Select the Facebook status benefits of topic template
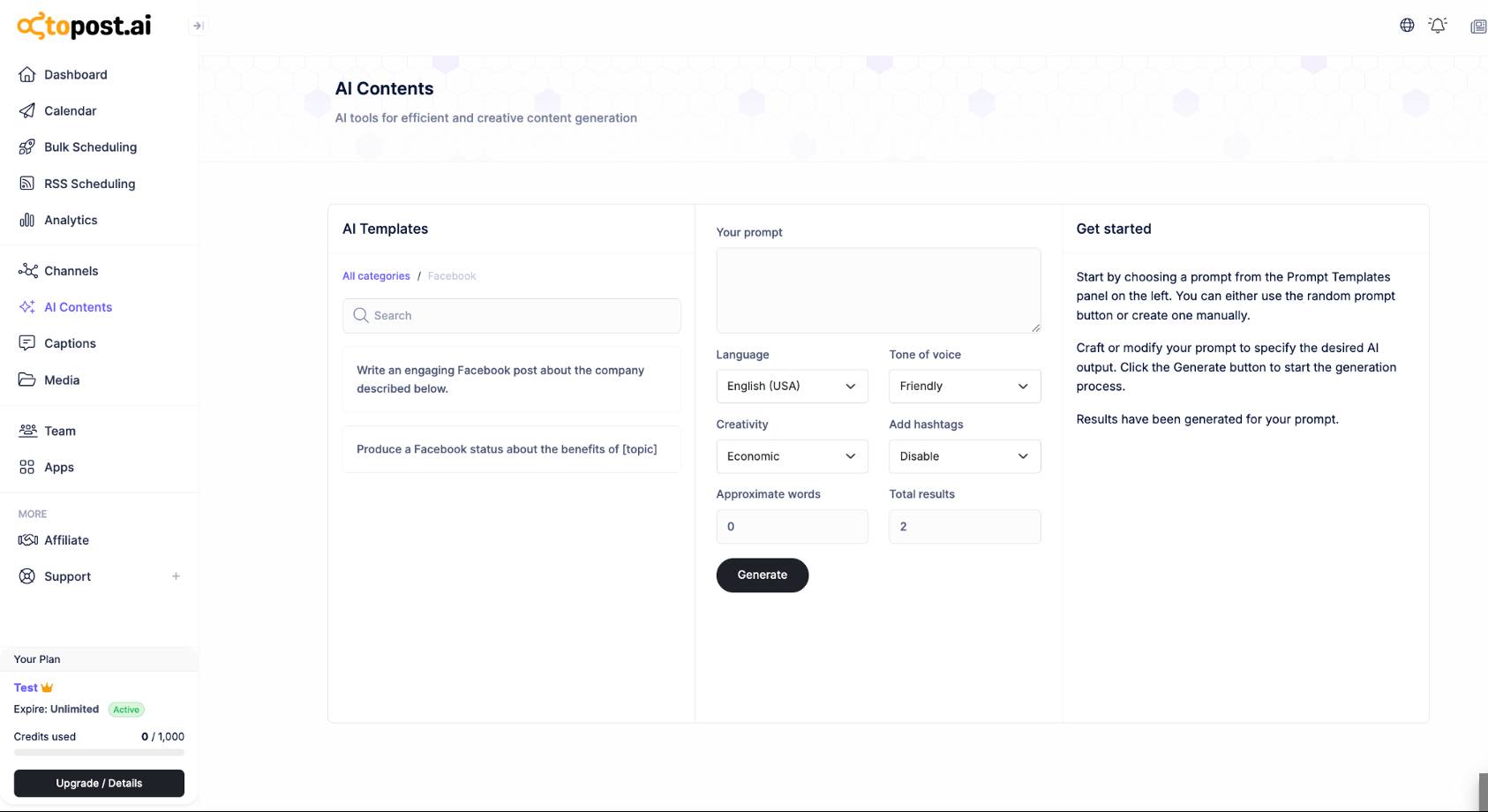The height and width of the screenshot is (812, 1488). 511,449
